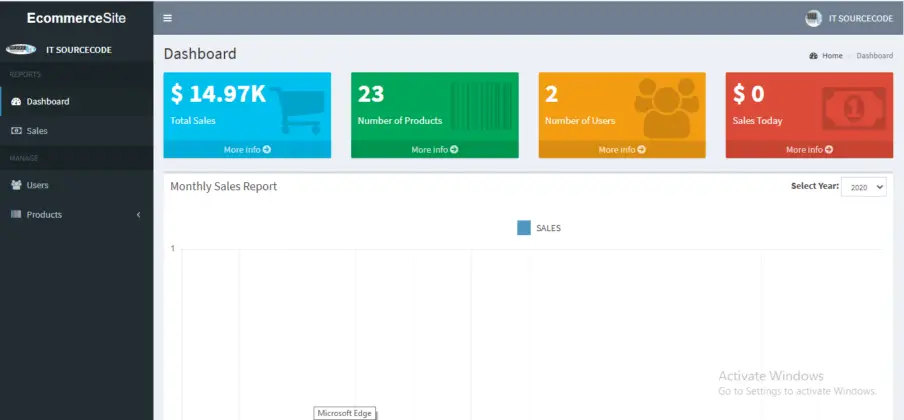Open the Dashboard sidebar menu item

coord(47,102)
